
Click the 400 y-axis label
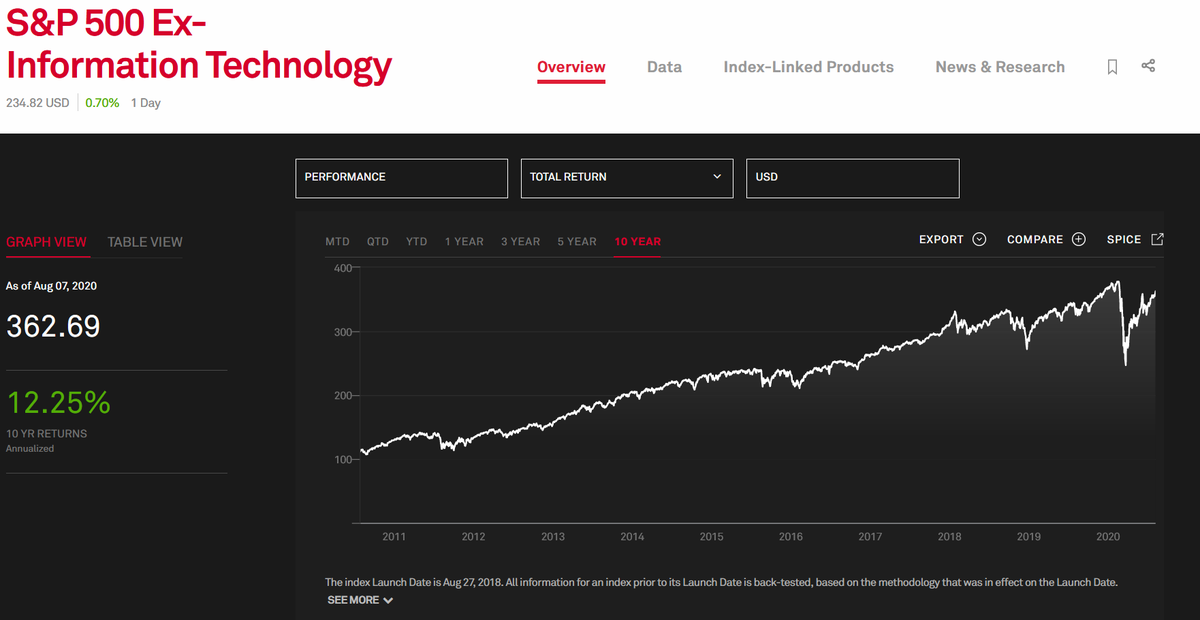point(343,268)
